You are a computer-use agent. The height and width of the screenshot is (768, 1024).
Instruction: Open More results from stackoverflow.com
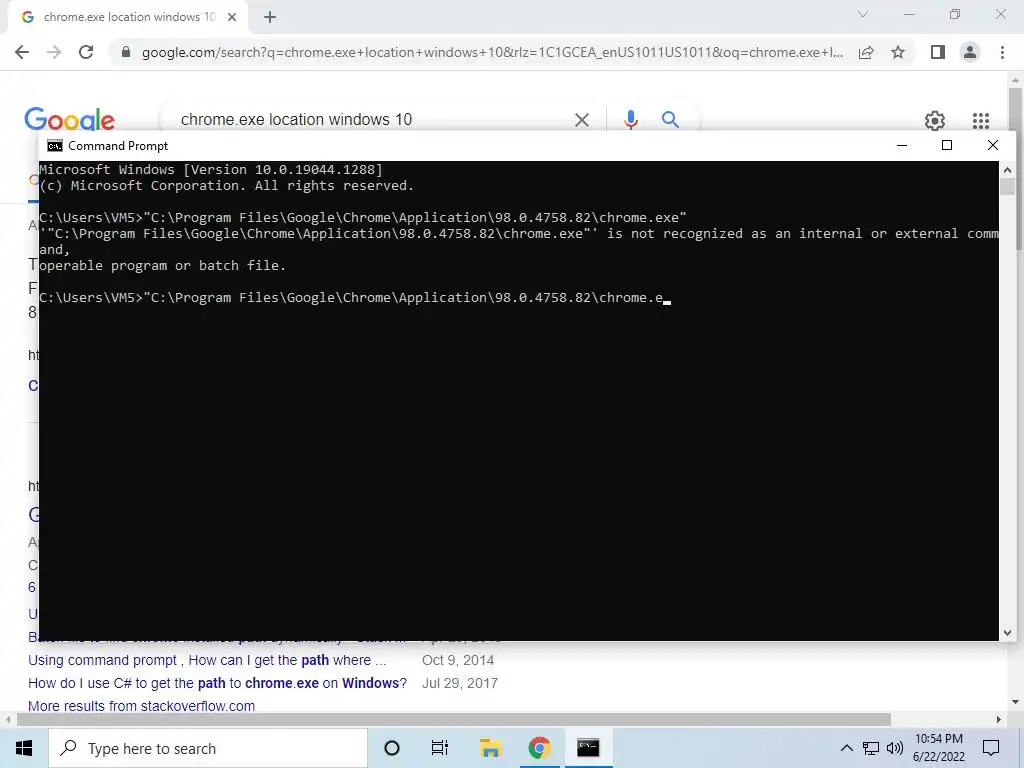(141, 706)
